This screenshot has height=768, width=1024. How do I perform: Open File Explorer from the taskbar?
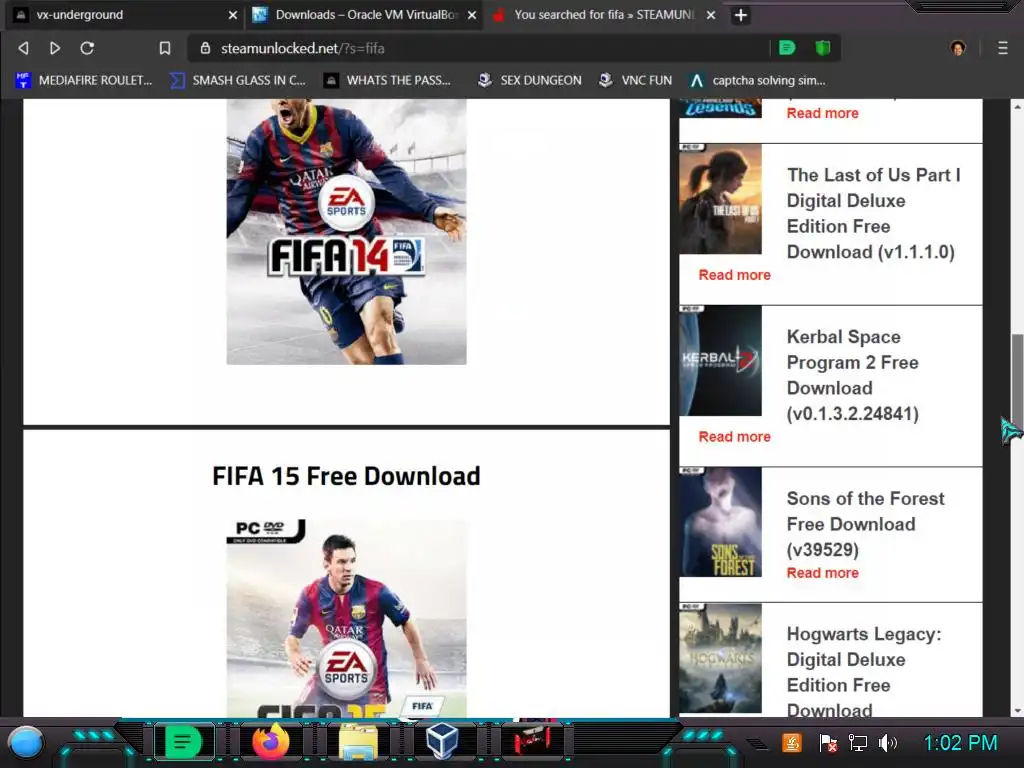[x=358, y=742]
